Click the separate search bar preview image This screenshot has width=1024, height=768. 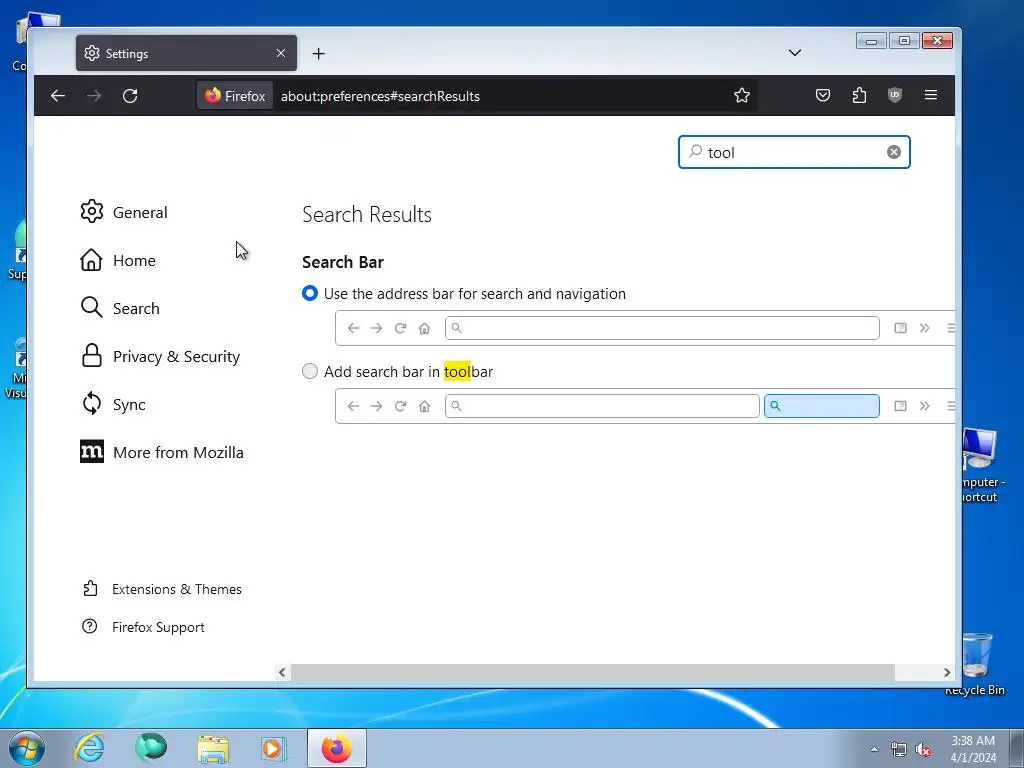tap(645, 406)
